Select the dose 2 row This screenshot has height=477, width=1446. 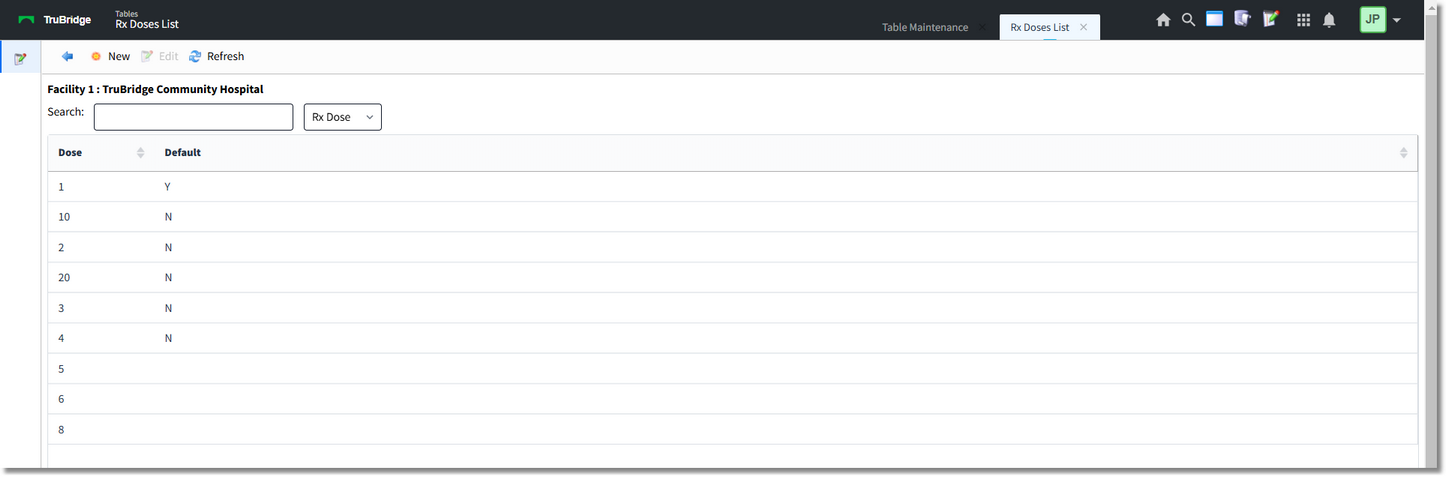[x=732, y=247]
